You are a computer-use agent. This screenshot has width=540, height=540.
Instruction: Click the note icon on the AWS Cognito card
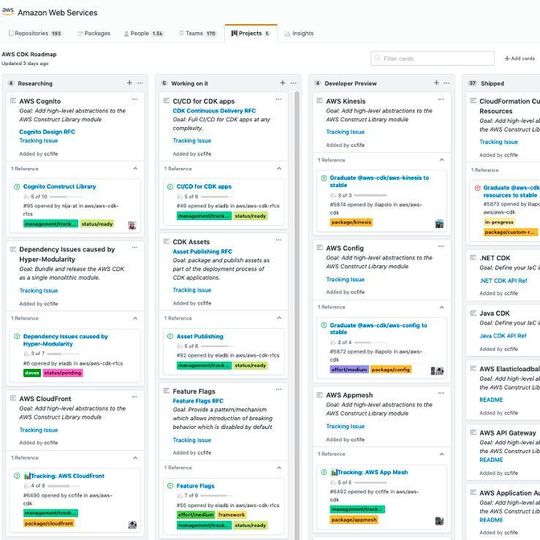pos(13,101)
